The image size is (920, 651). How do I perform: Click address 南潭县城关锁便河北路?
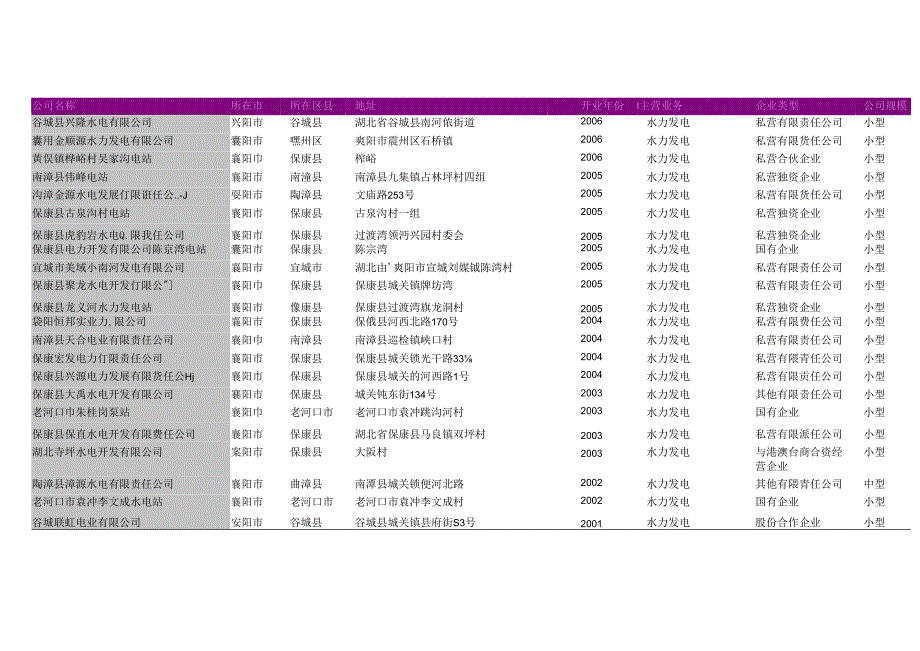(409, 484)
